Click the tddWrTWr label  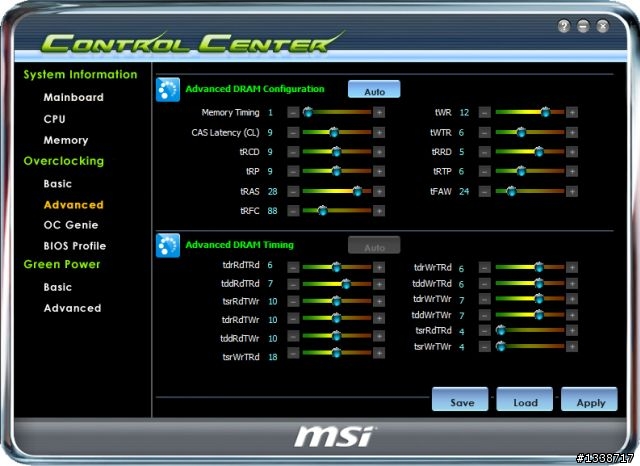click(x=431, y=315)
